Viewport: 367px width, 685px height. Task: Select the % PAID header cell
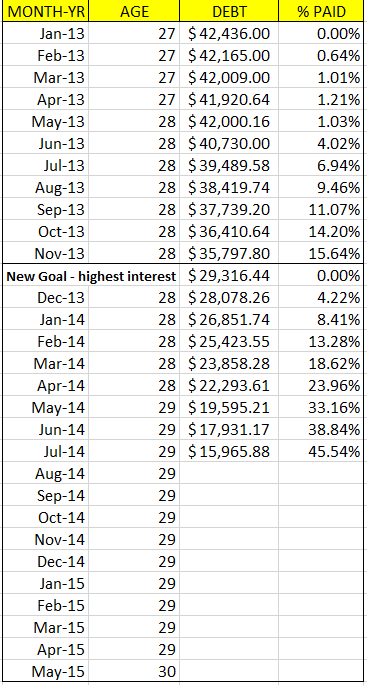point(321,12)
